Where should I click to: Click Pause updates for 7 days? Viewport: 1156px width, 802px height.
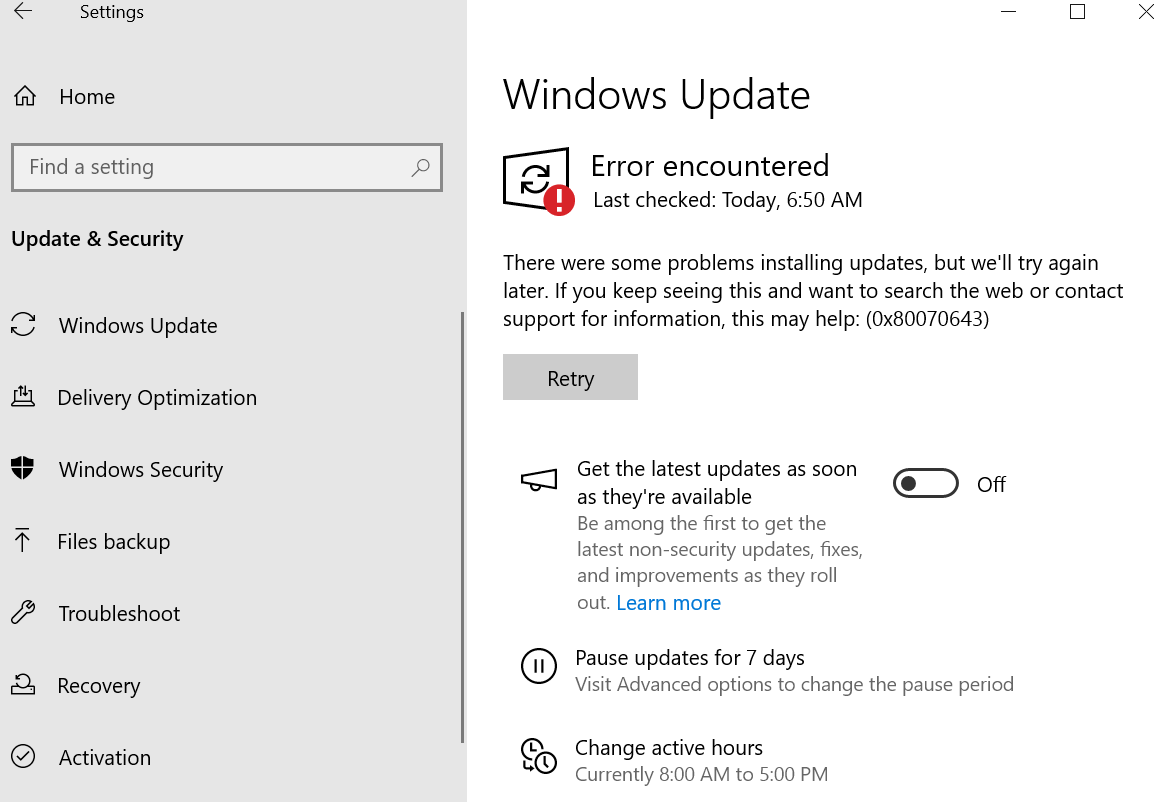[x=689, y=658]
